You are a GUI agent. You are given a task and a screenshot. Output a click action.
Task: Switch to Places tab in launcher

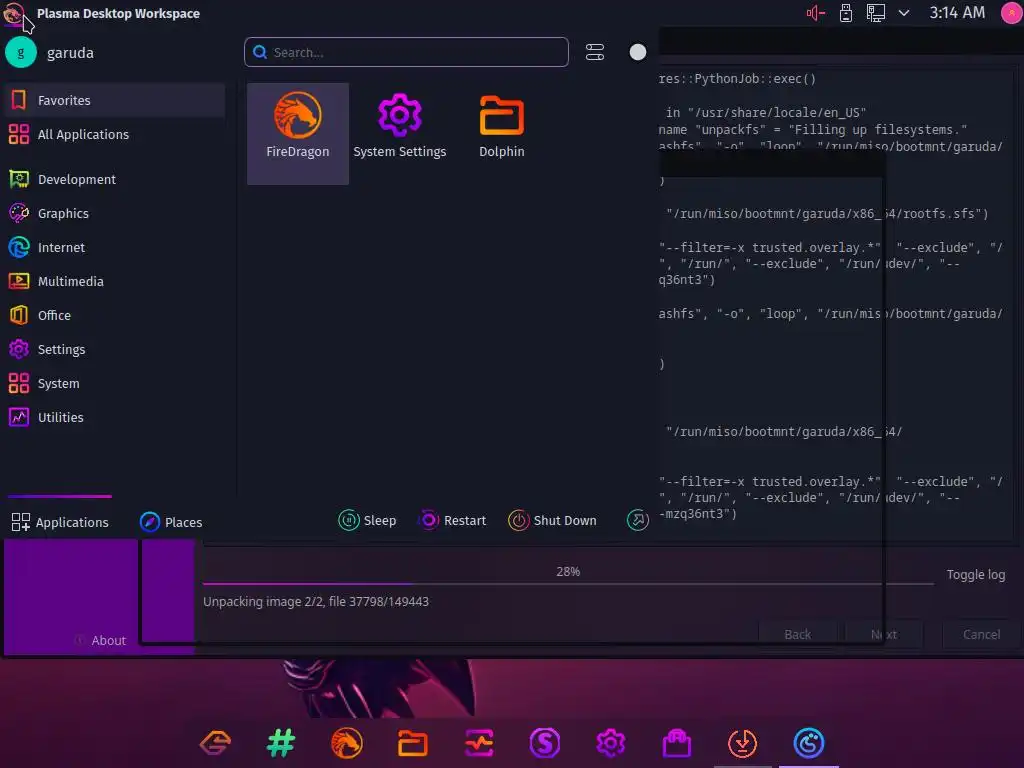pos(171,522)
